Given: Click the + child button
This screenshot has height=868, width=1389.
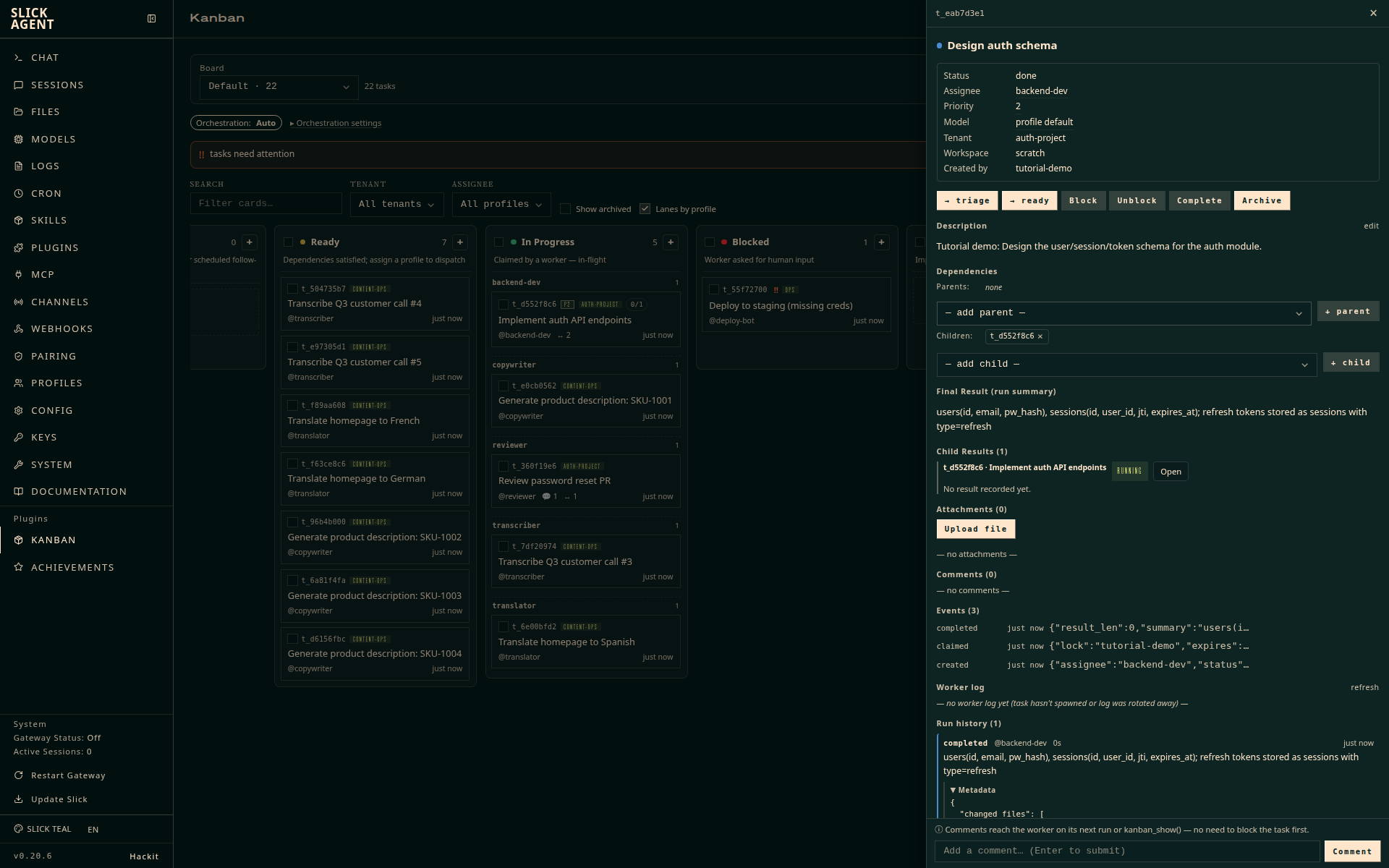Looking at the screenshot, I should [x=1351, y=363].
